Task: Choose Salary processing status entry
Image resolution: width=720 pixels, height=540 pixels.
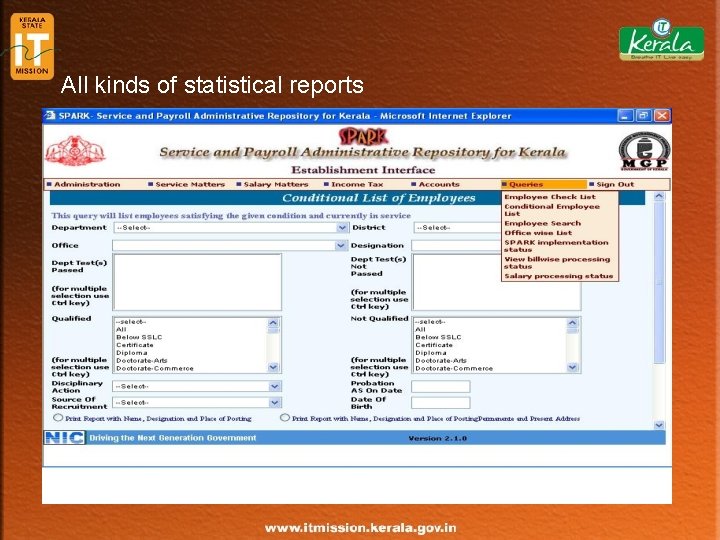Action: coord(558,276)
